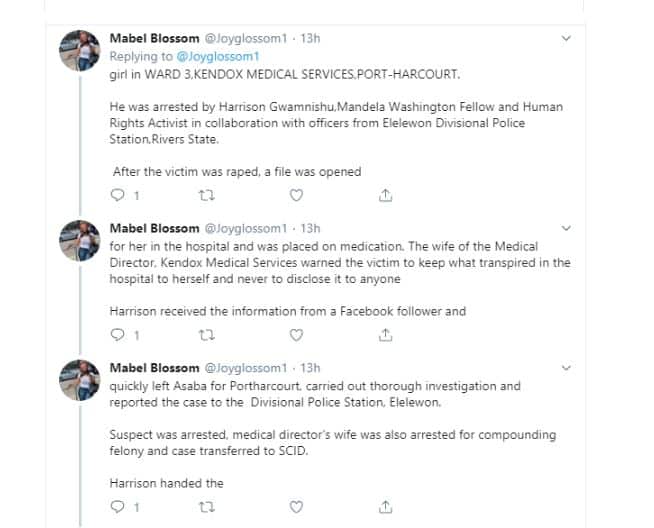The height and width of the screenshot is (528, 654).
Task: Click the profile picture on the second tweet
Action: [x=82, y=241]
